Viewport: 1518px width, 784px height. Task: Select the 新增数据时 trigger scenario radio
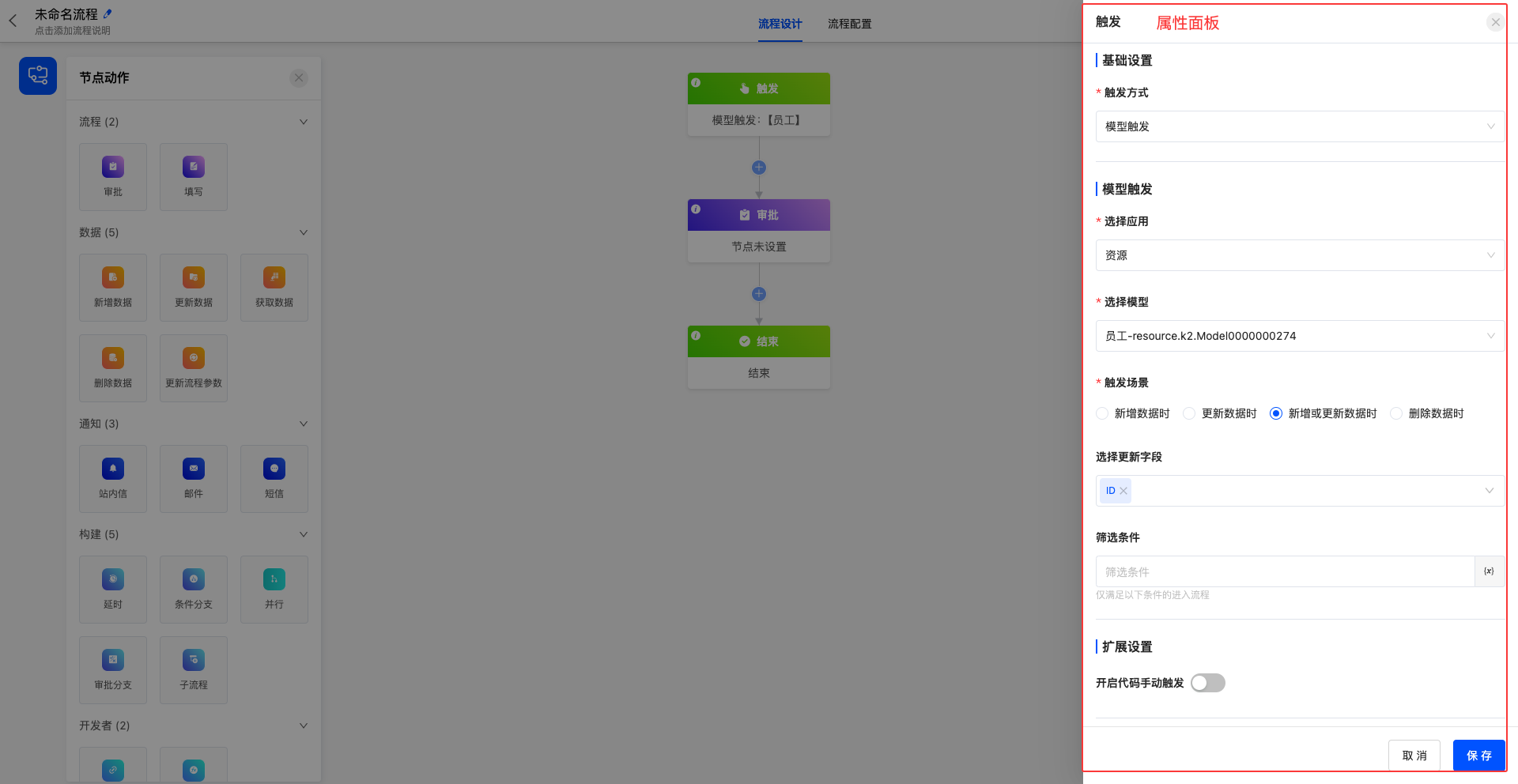click(x=1102, y=413)
